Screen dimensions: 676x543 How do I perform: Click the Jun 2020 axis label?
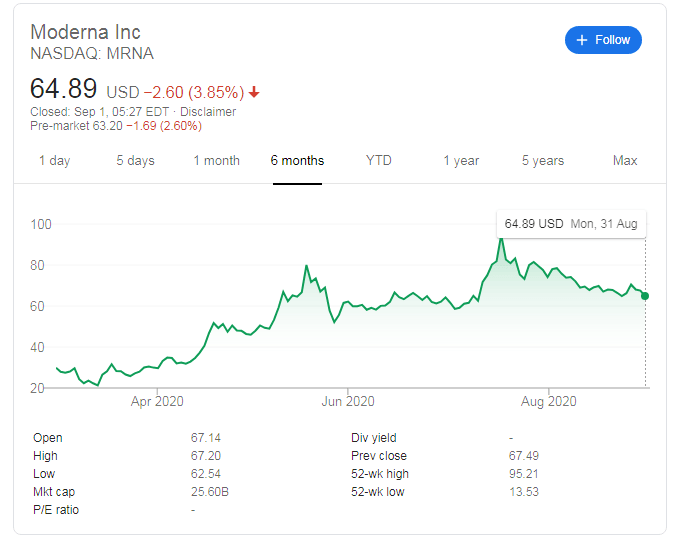347,402
